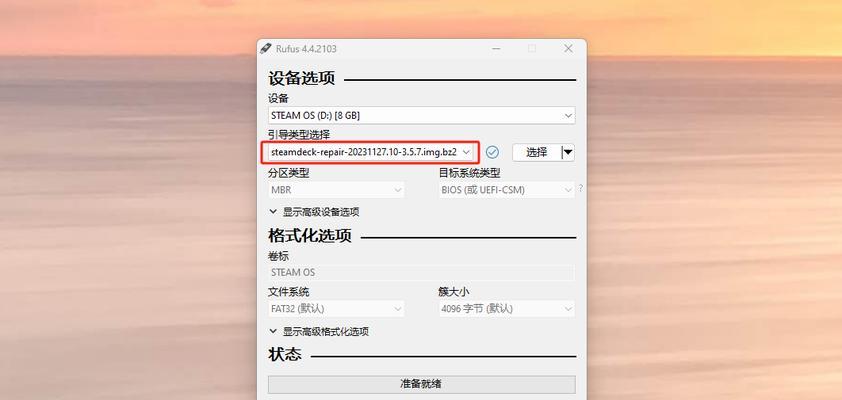Click the 选择 button to pick image
Screen dimensions: 842x400
pos(536,152)
